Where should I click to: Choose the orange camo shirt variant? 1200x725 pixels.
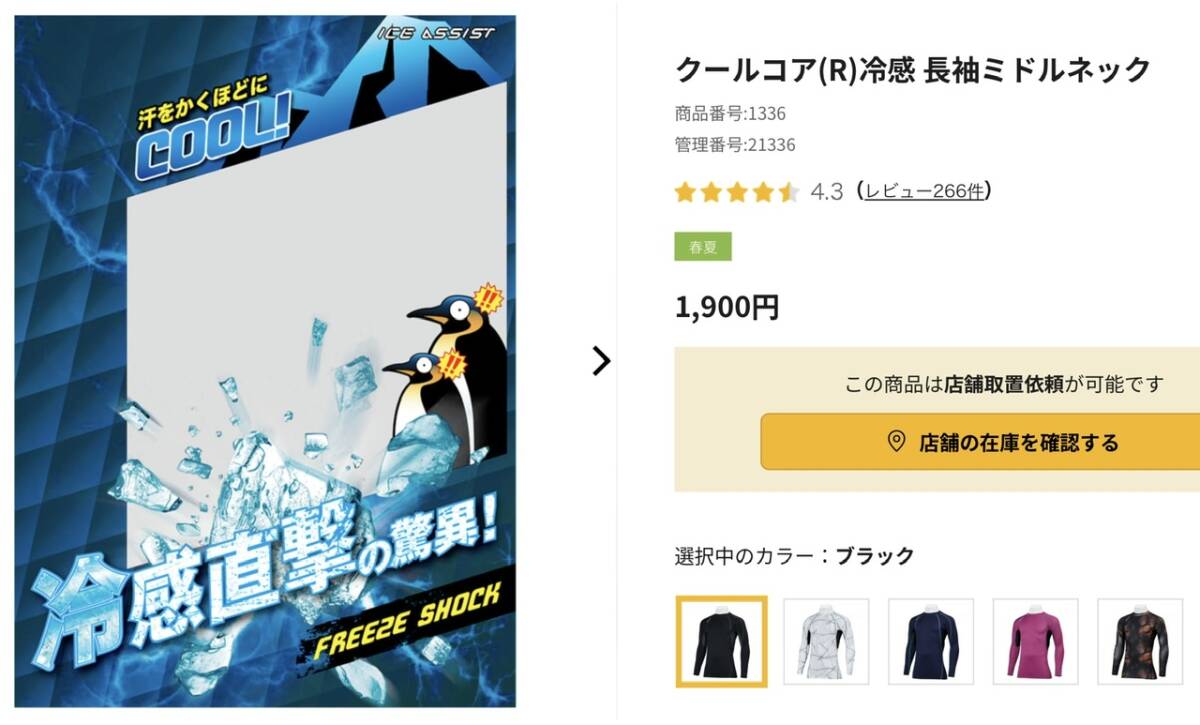click(1140, 641)
